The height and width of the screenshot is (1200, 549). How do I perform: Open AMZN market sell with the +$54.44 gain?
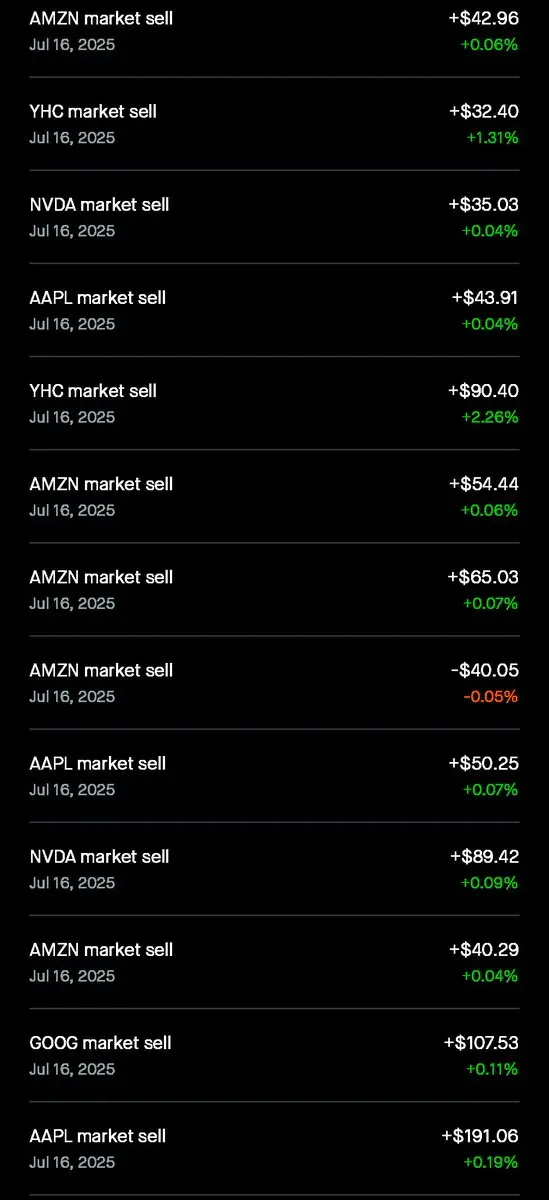tap(274, 496)
